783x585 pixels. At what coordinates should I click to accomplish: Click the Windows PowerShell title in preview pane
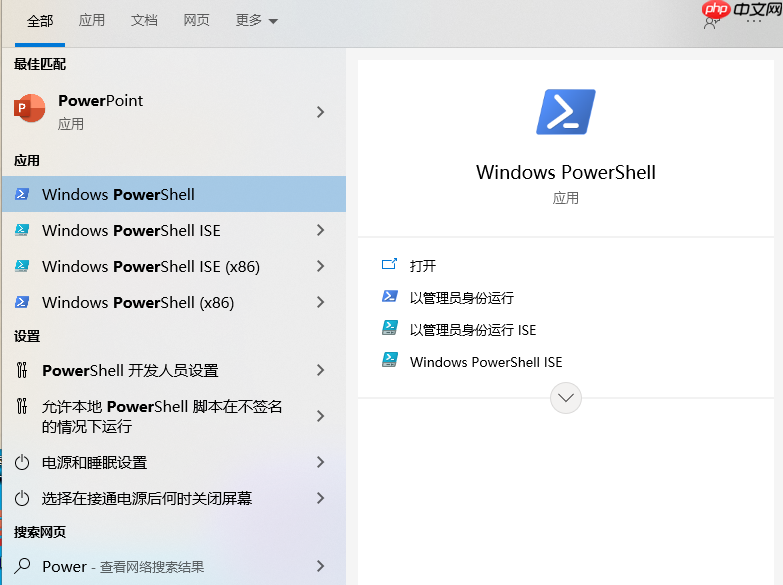tap(566, 172)
